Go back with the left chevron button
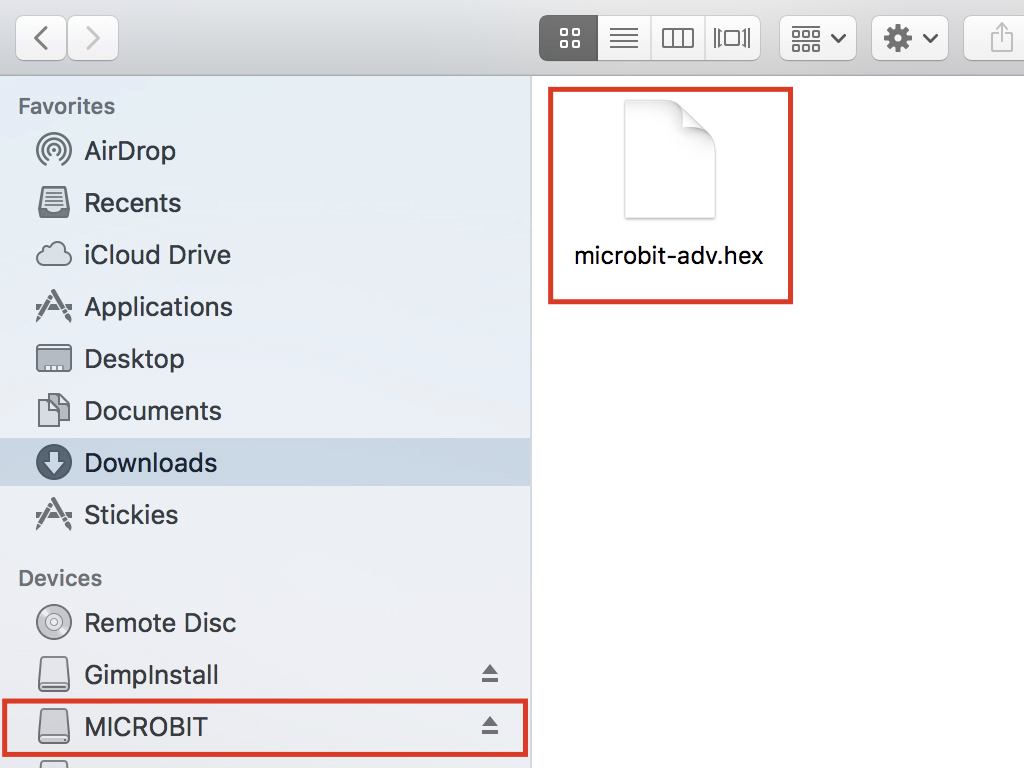1024x768 pixels. point(40,38)
